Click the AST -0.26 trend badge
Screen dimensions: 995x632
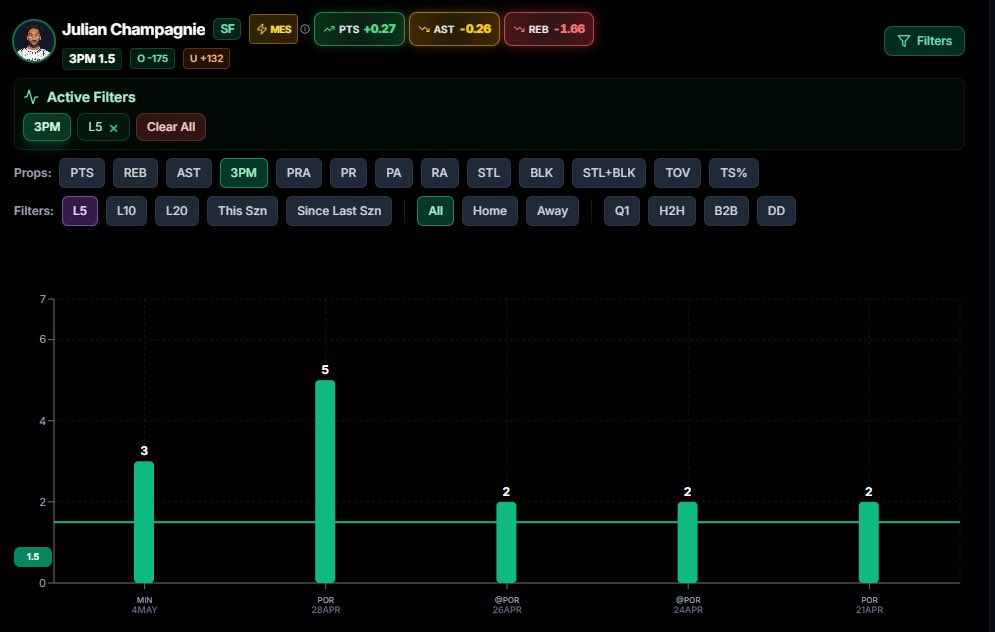tap(454, 29)
